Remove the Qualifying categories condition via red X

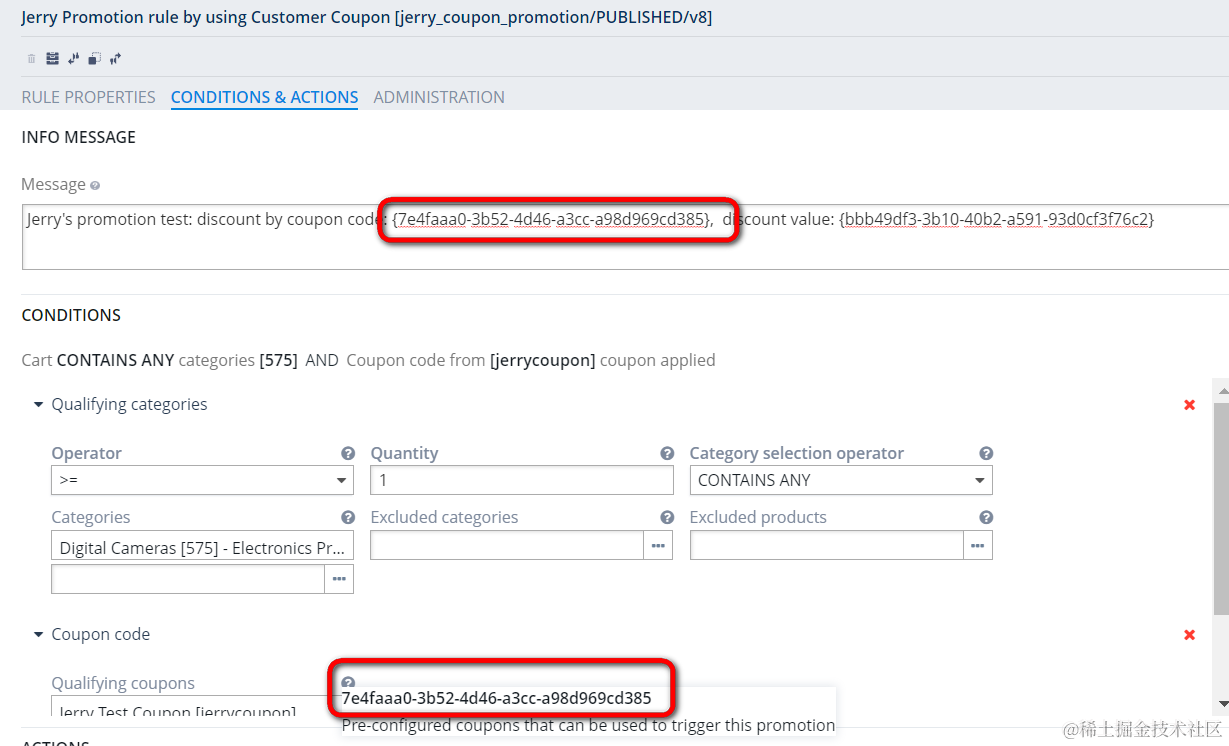[1189, 405]
